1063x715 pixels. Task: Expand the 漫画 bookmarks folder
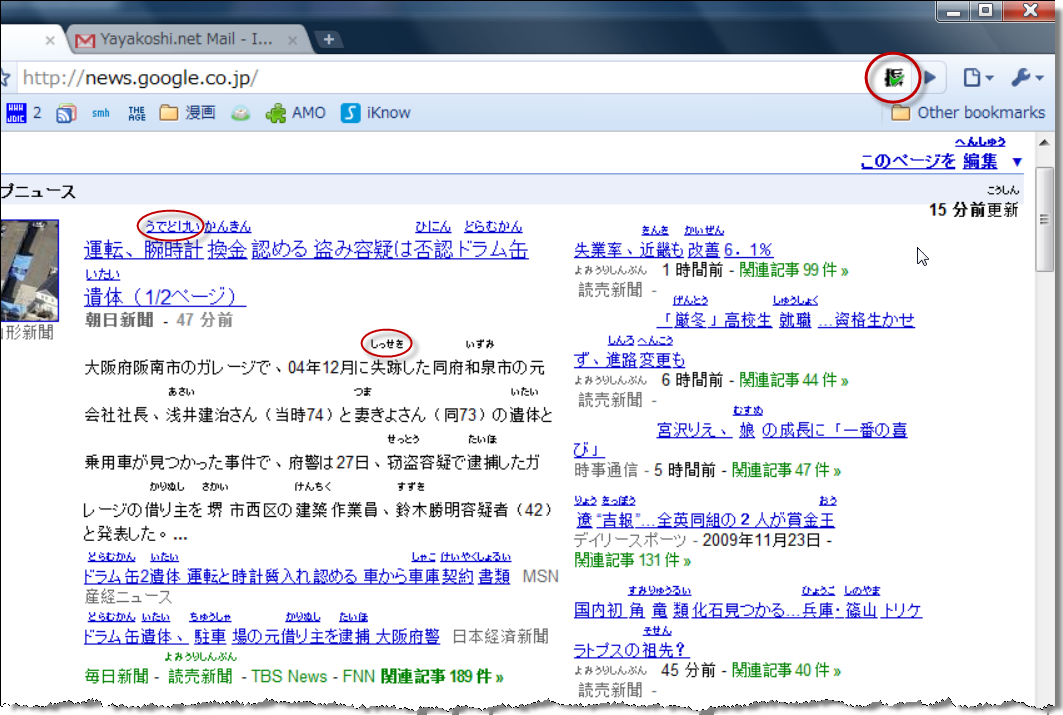click(188, 113)
